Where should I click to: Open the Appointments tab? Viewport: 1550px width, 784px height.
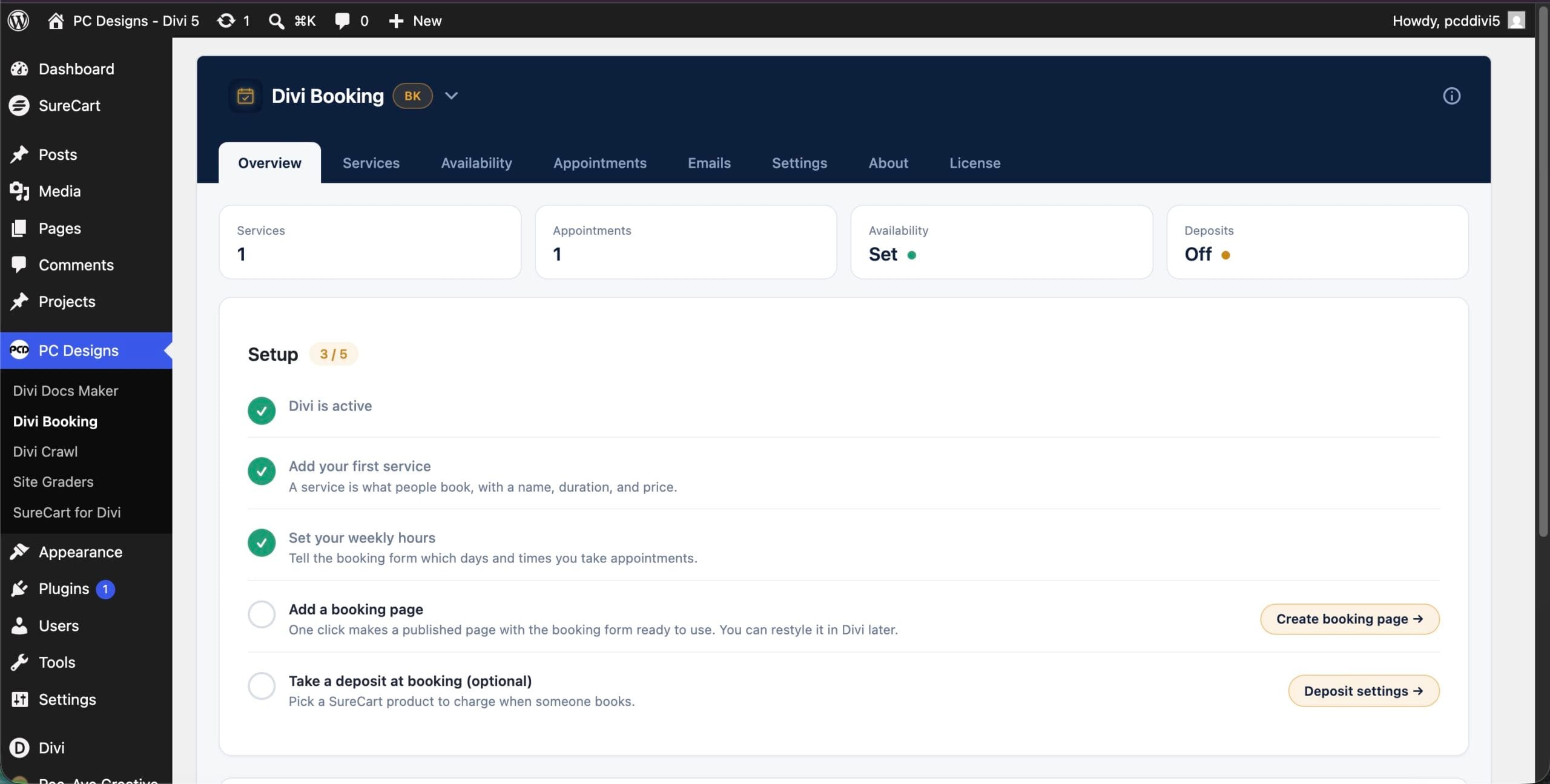599,163
